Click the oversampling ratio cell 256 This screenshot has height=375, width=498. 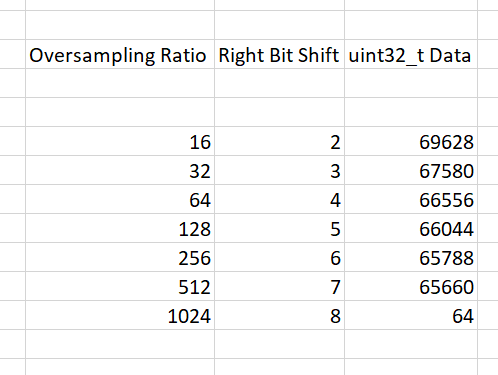point(120,257)
